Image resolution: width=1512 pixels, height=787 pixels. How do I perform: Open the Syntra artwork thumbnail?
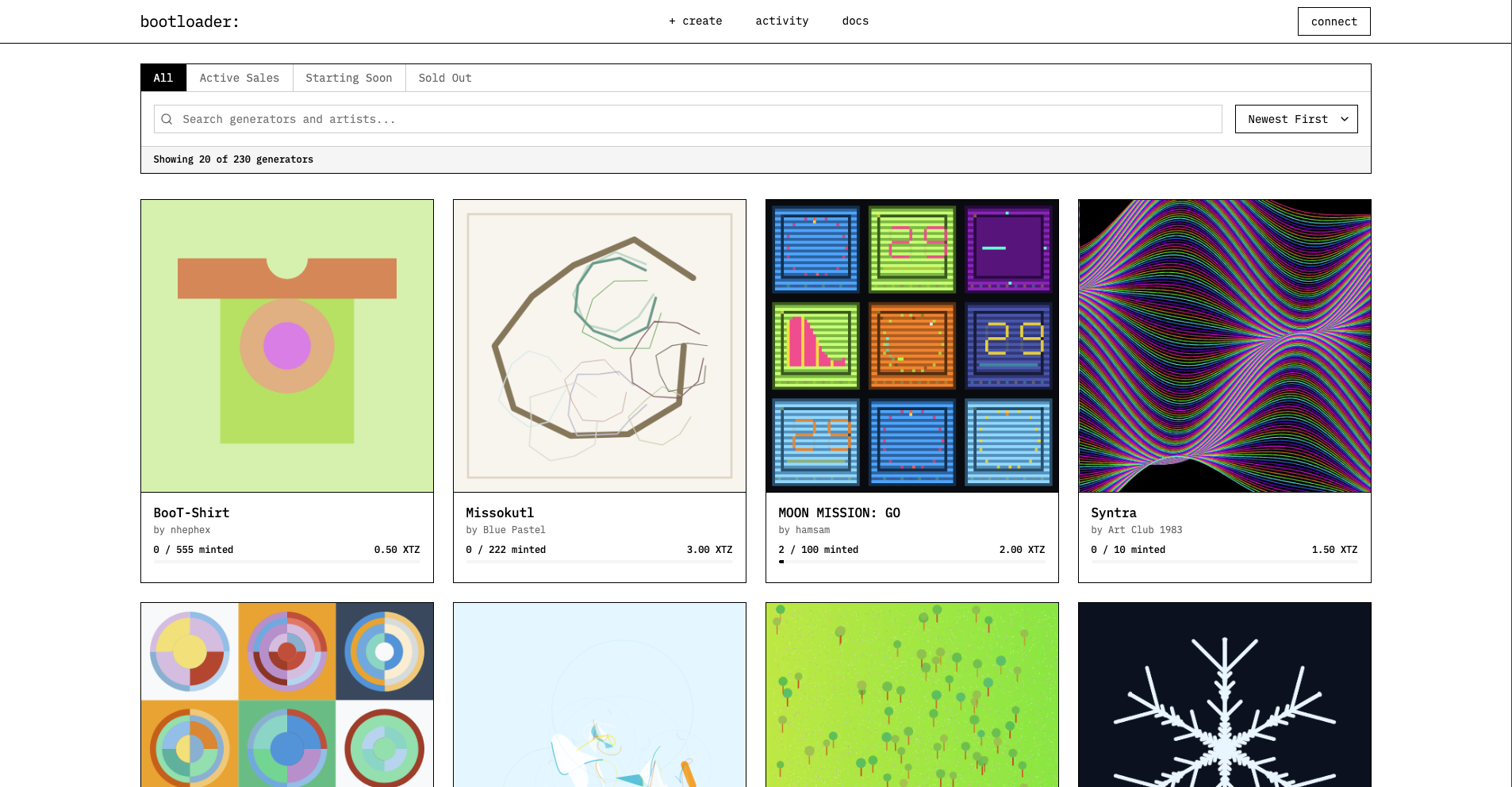pyautogui.click(x=1225, y=346)
